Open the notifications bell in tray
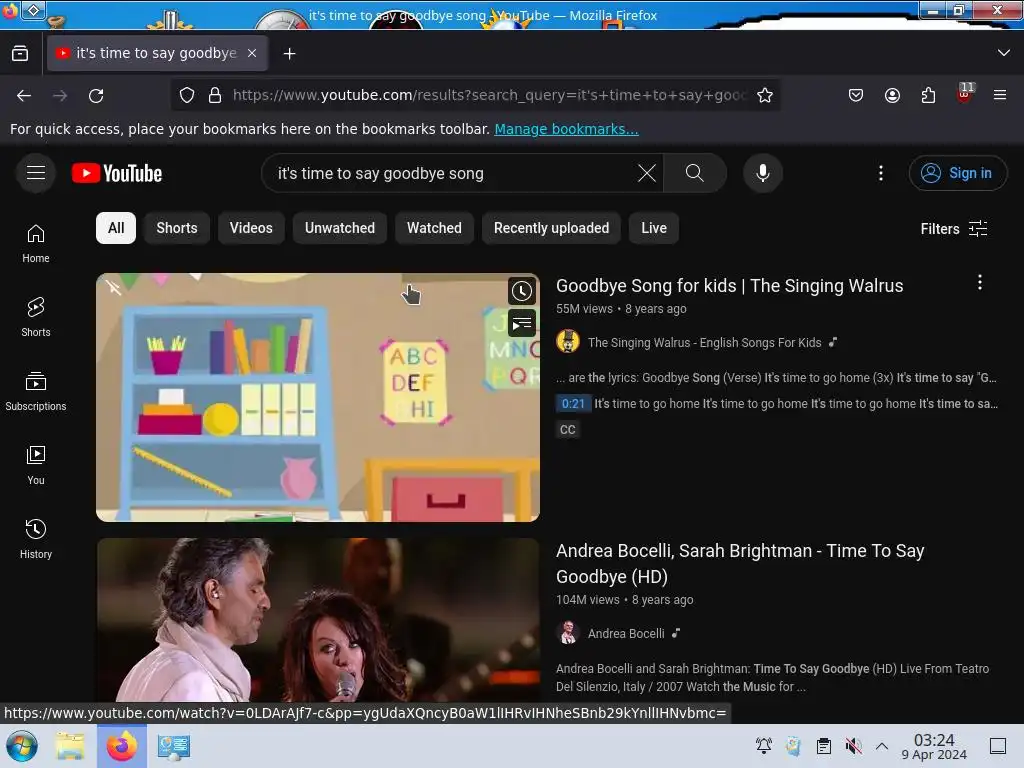This screenshot has height=768, width=1024. click(763, 746)
